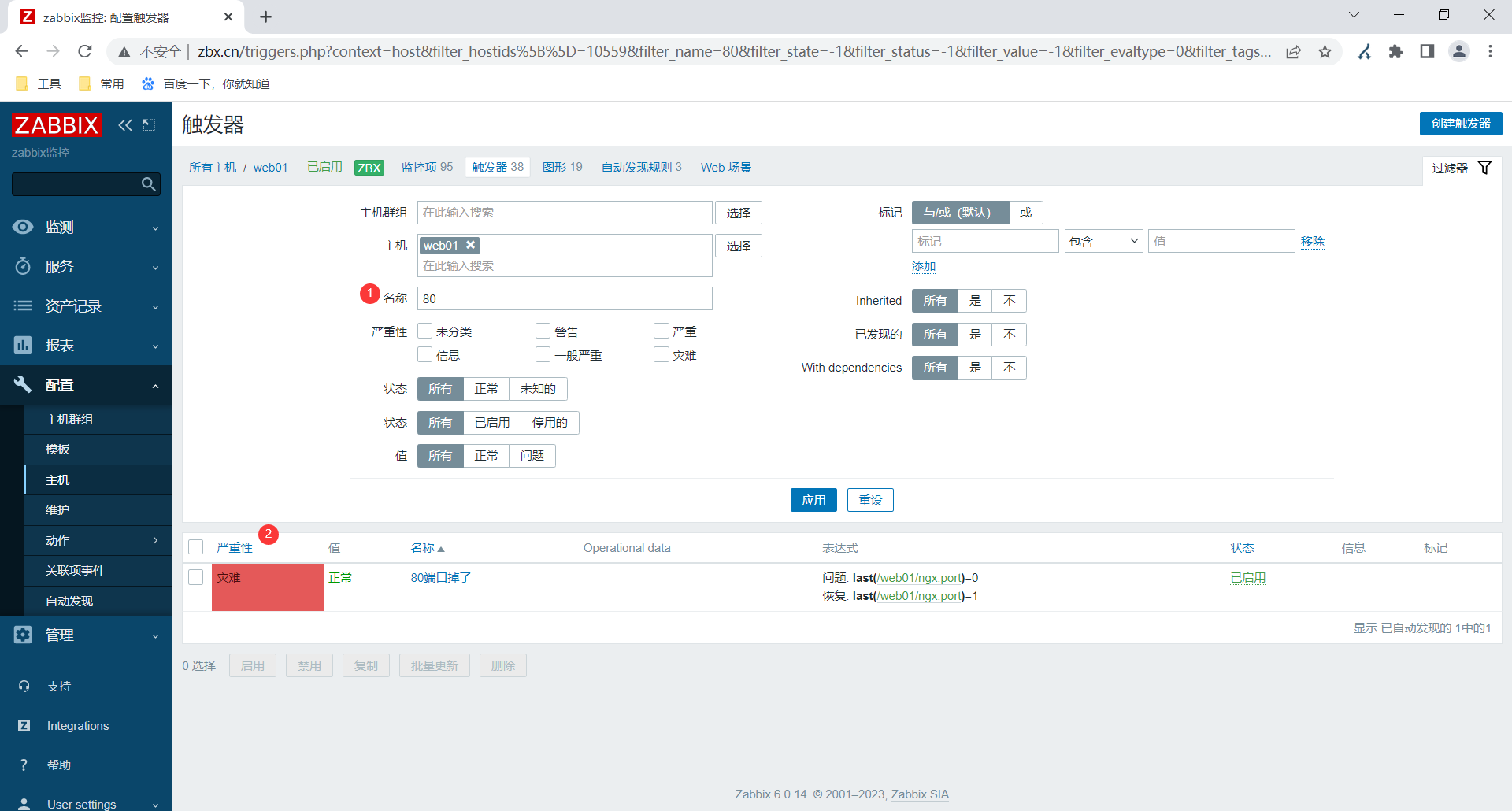Click the red 灾难 severity cell
This screenshot has height=811, width=1512.
pos(268,587)
